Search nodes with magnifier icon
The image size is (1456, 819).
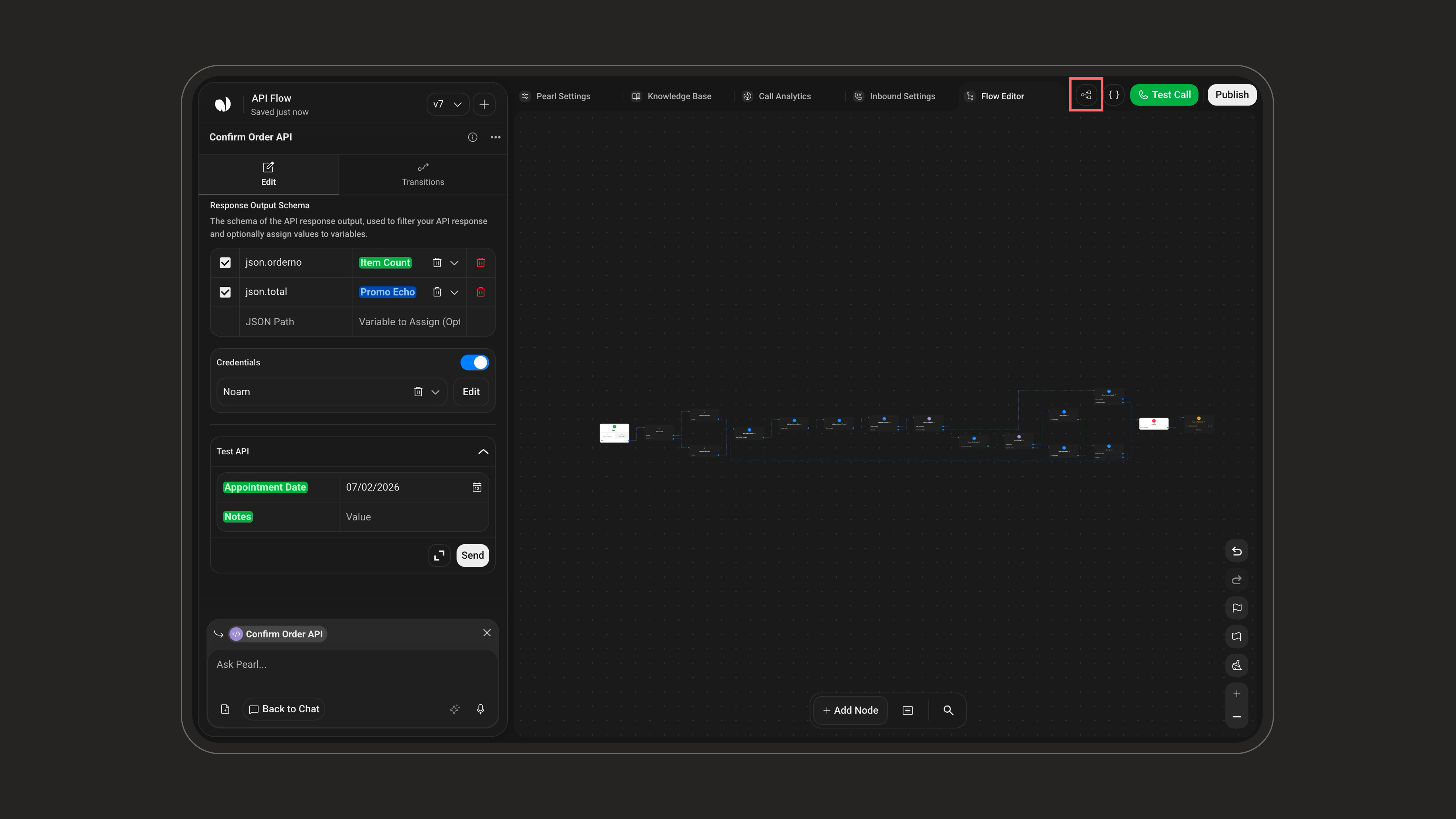(948, 710)
